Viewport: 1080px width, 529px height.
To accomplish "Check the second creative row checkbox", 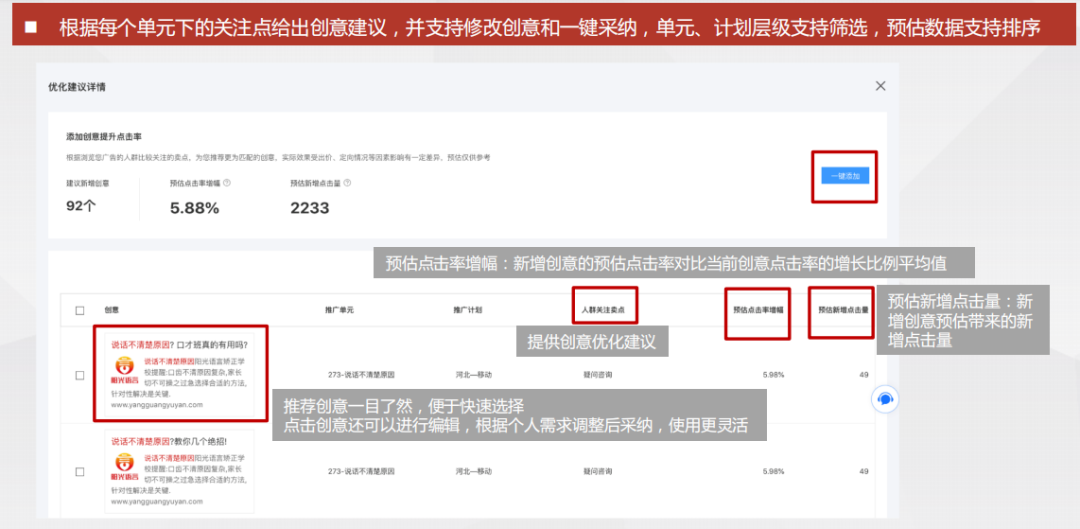I will coord(80,471).
